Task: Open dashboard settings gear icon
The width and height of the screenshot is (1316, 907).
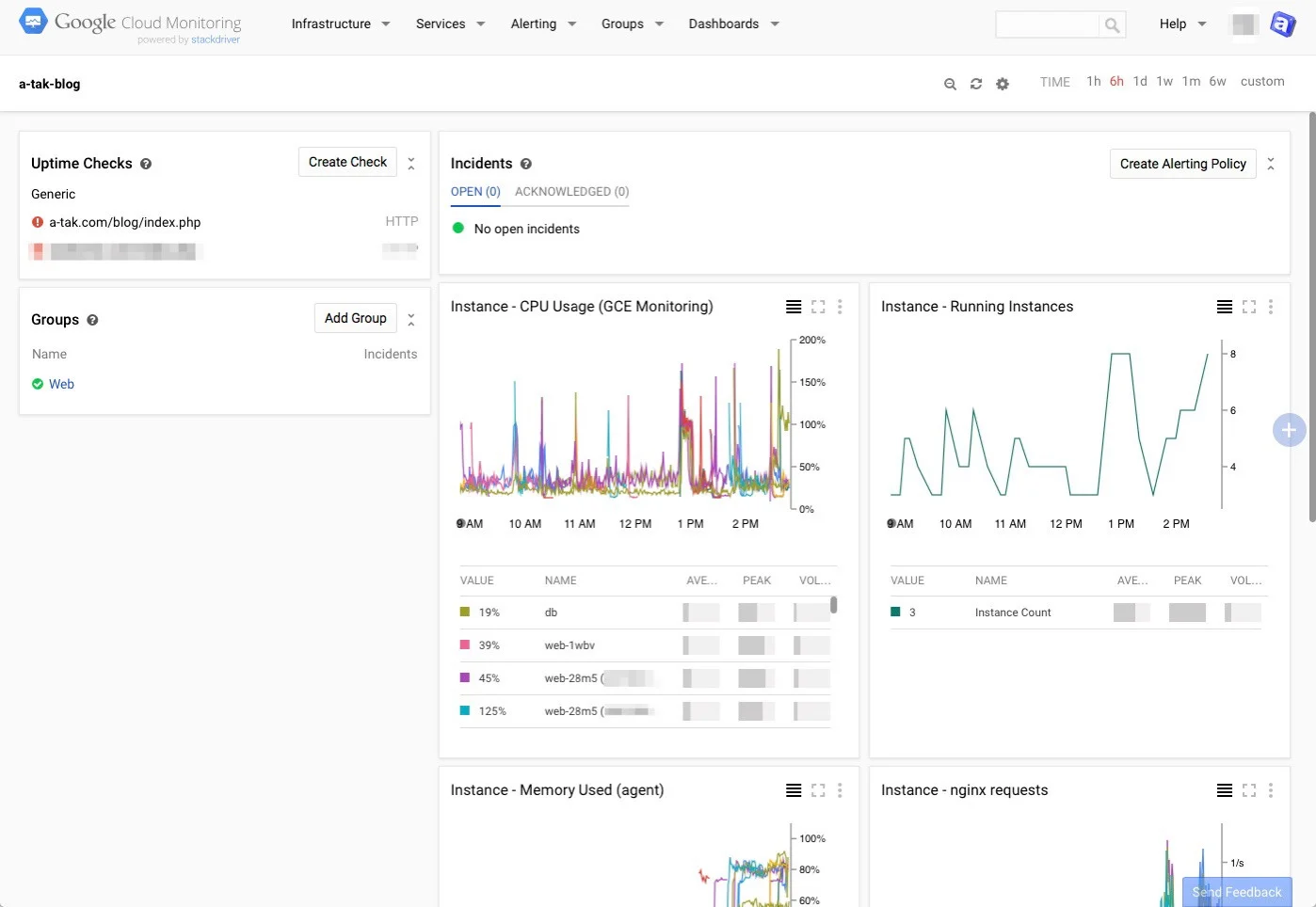Action: click(1003, 84)
